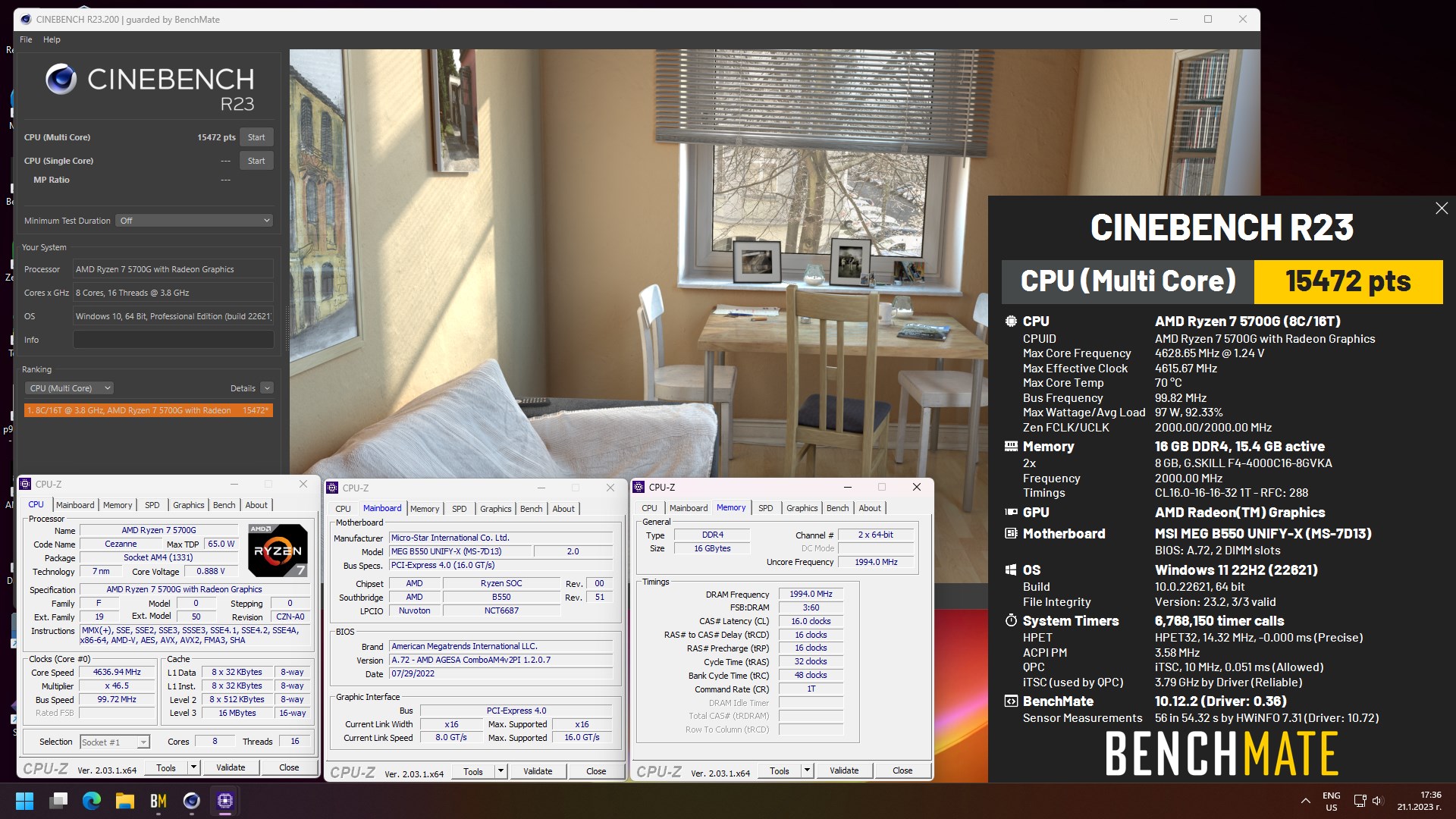Click the Ryzen 7 logo in CPU-Z
This screenshot has height=819, width=1456.
point(278,551)
